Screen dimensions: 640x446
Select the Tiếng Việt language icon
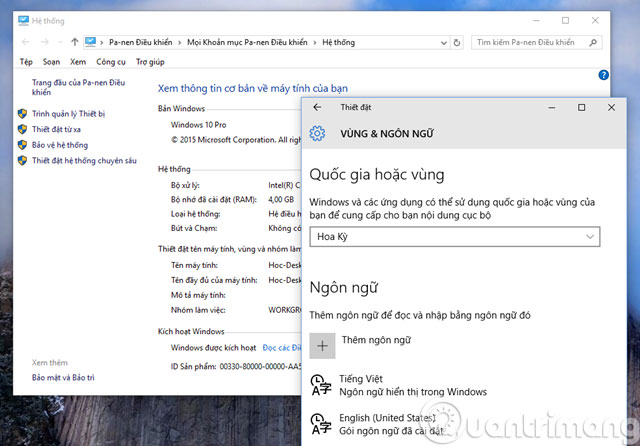[321, 386]
